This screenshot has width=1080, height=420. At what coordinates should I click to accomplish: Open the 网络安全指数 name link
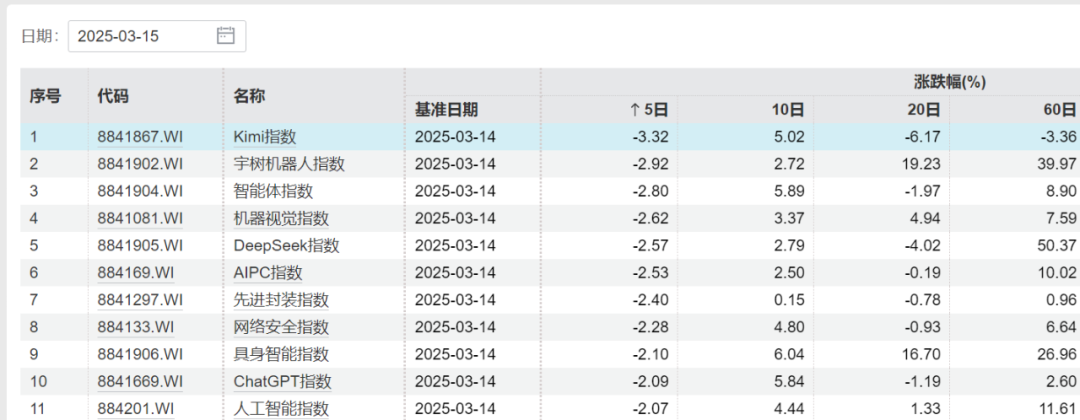[x=281, y=327]
